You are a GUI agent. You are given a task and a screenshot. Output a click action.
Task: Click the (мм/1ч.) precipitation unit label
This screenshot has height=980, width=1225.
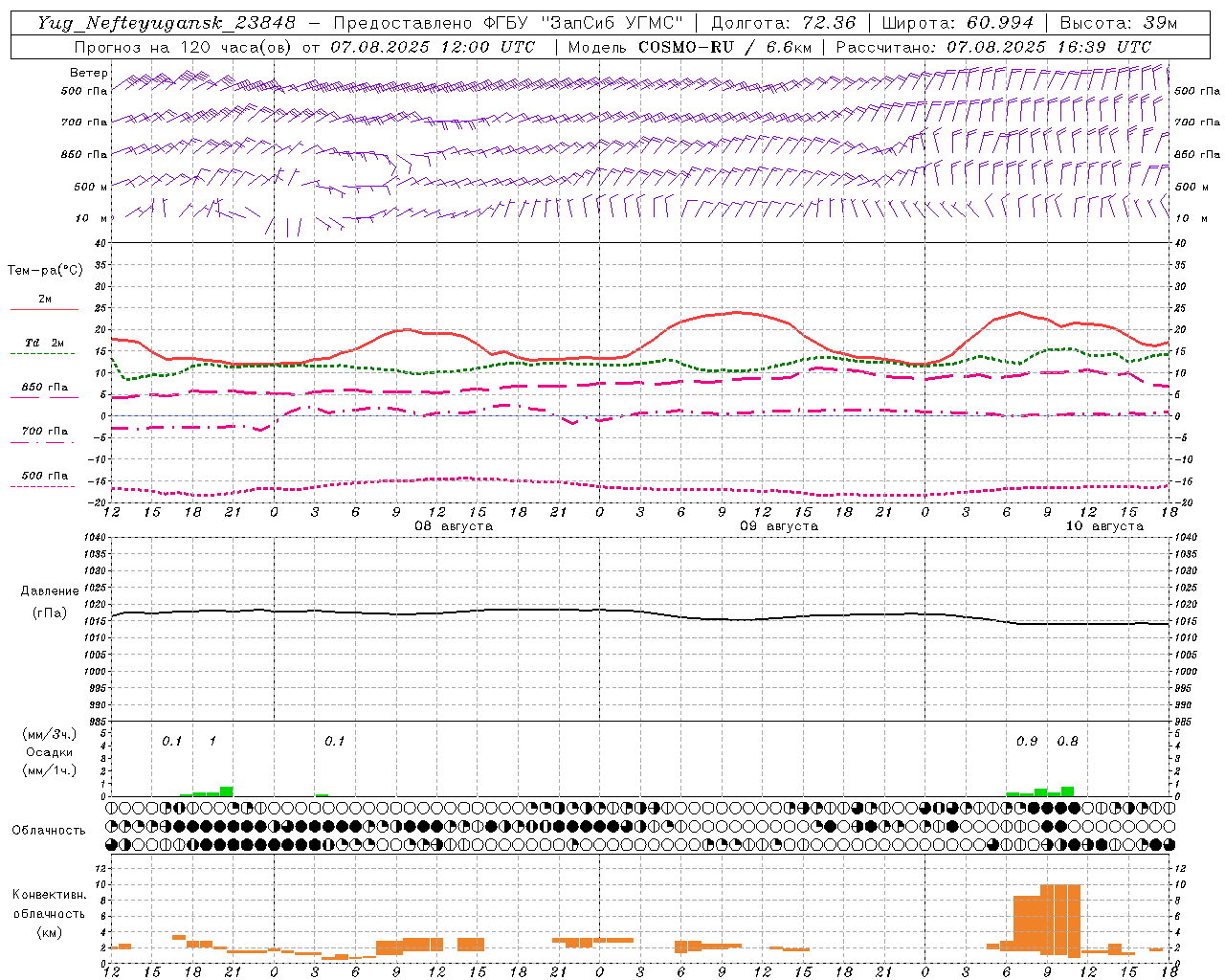point(50,770)
